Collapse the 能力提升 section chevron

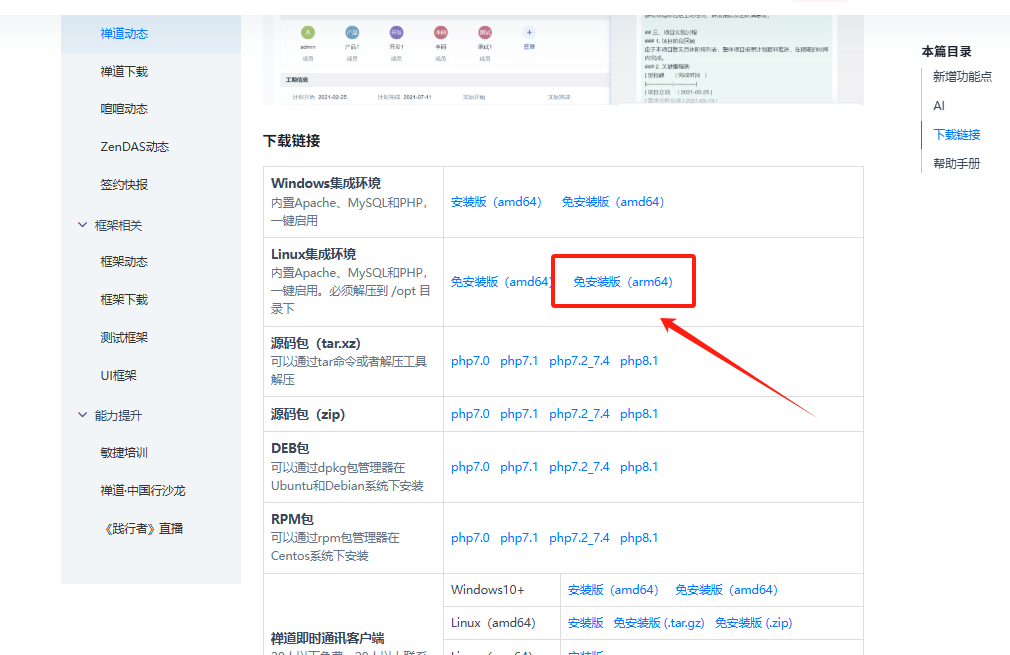82,415
